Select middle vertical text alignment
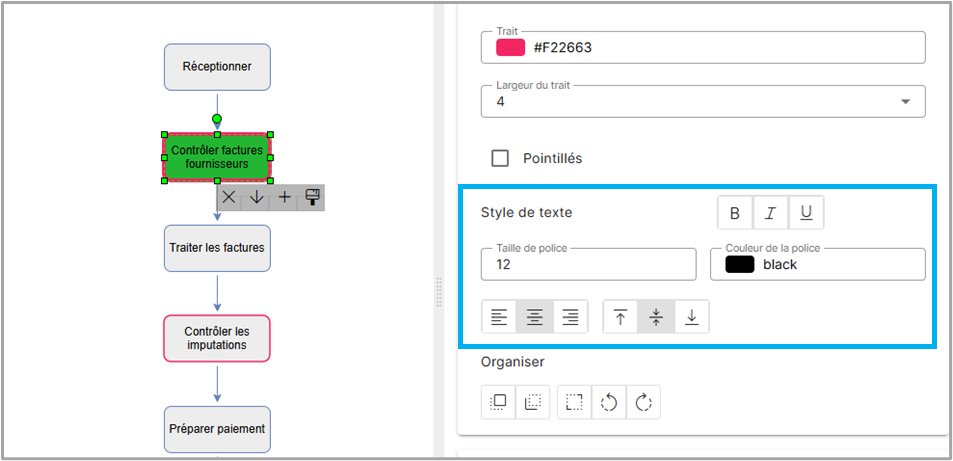This screenshot has width=953, height=461. pyautogui.click(x=656, y=317)
